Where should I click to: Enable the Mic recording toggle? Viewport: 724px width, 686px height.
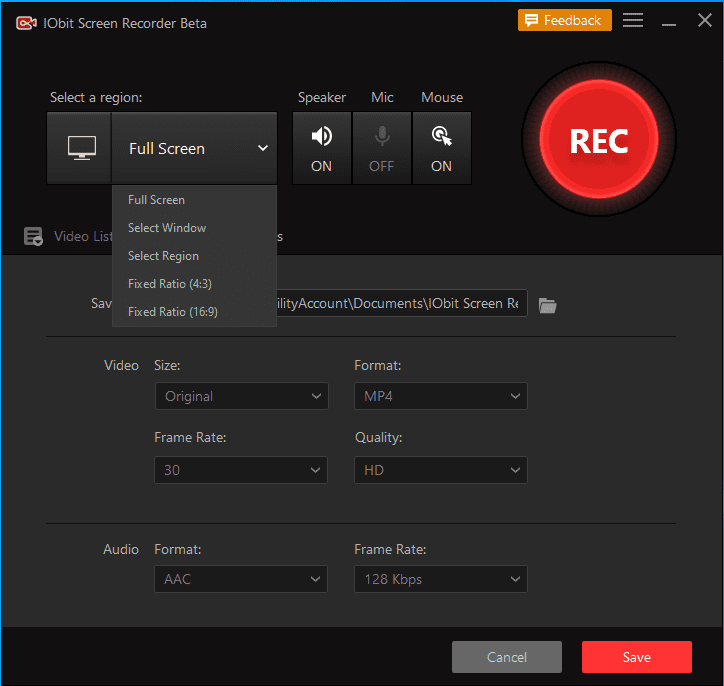[x=381, y=148]
